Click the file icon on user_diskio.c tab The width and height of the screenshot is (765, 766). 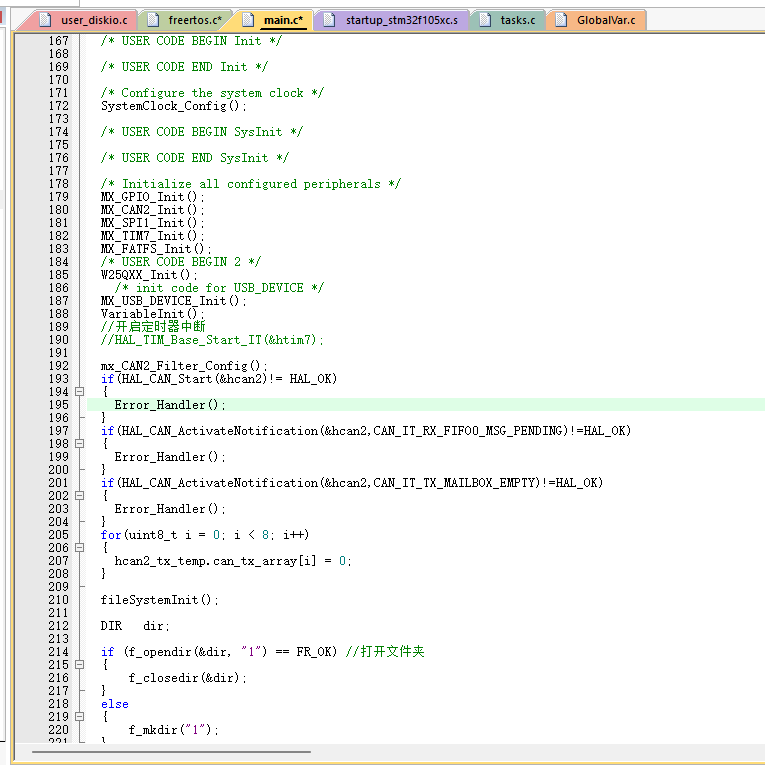(x=45, y=20)
